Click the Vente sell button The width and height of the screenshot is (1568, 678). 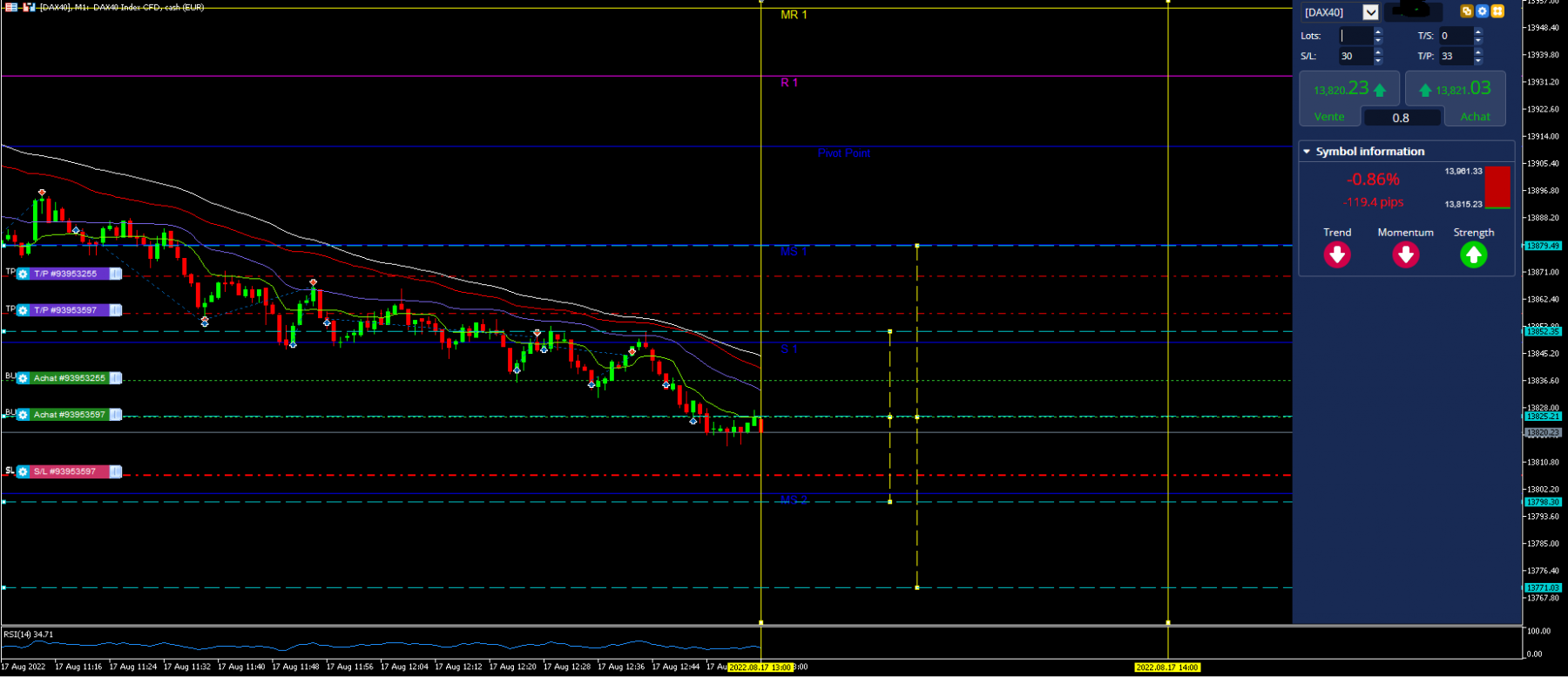[x=1329, y=117]
